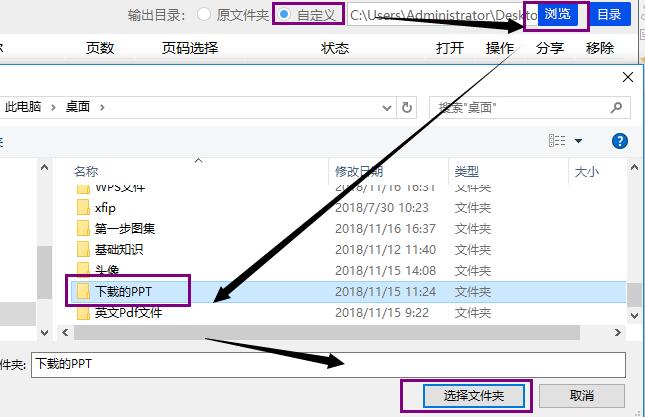This screenshot has height=417, width=645.
Task: Click file list scrollbar down arrow
Action: [634, 316]
